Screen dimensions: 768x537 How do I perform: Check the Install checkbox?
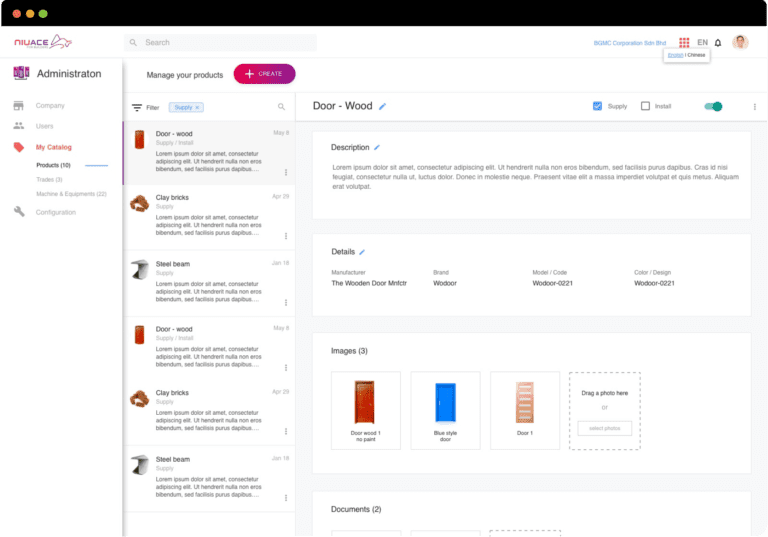tap(645, 106)
